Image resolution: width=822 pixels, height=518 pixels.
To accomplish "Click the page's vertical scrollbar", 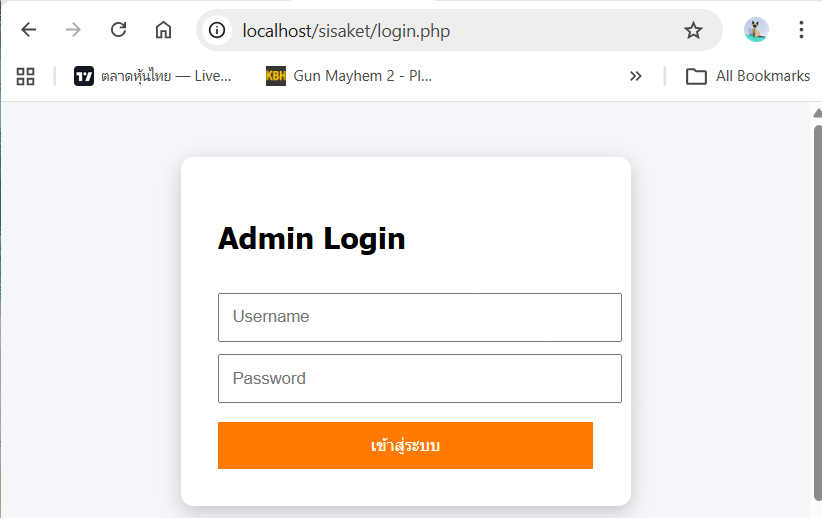I will tap(817, 300).
